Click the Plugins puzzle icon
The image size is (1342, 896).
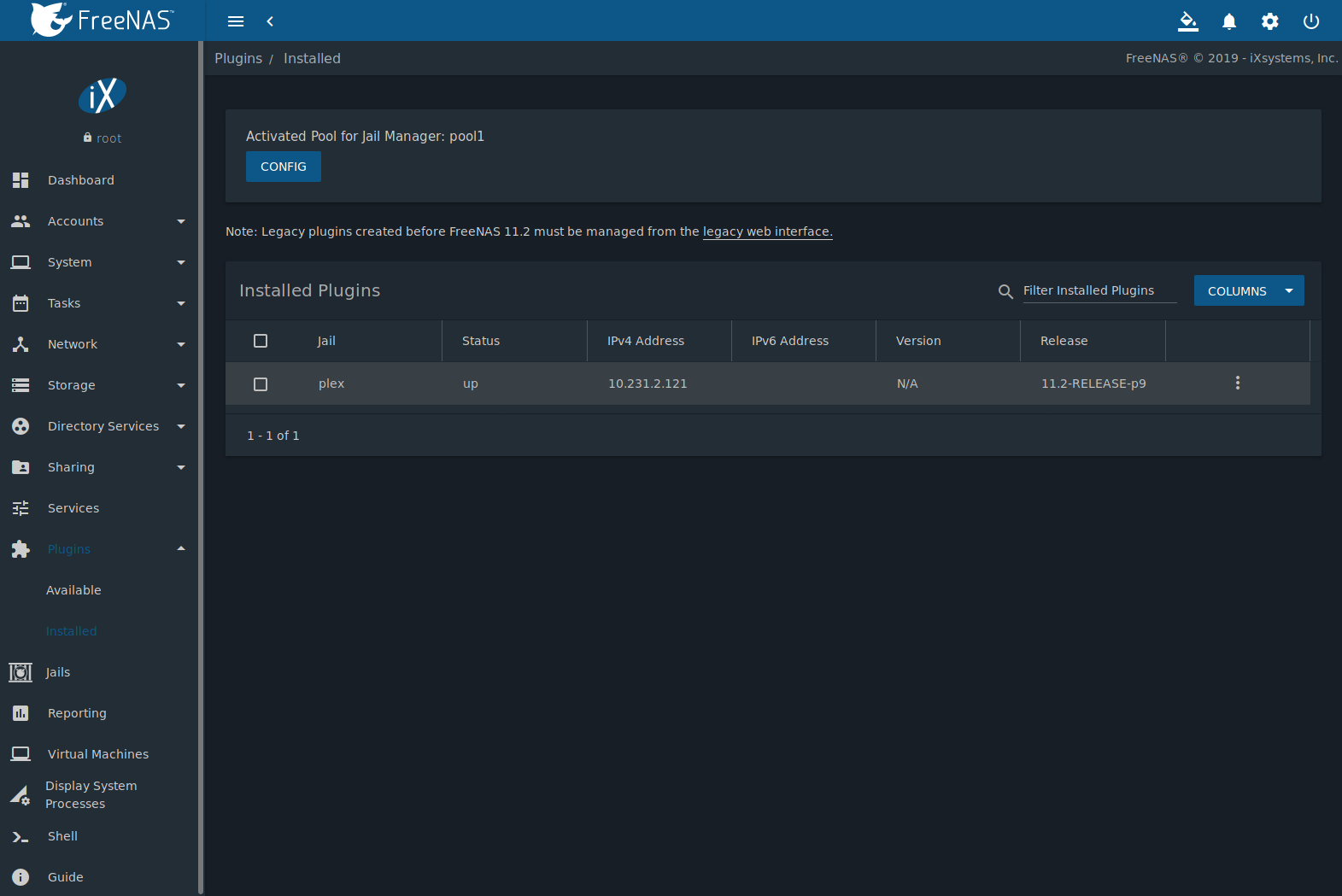click(21, 549)
